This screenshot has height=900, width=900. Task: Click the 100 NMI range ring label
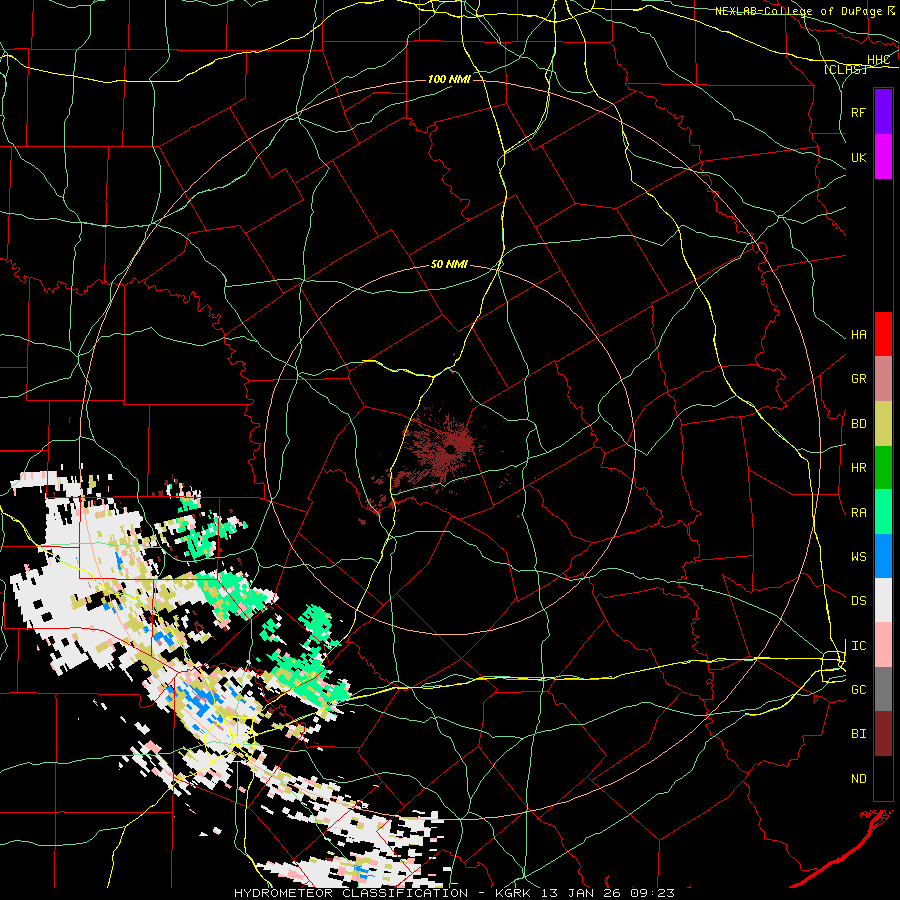[x=449, y=79]
